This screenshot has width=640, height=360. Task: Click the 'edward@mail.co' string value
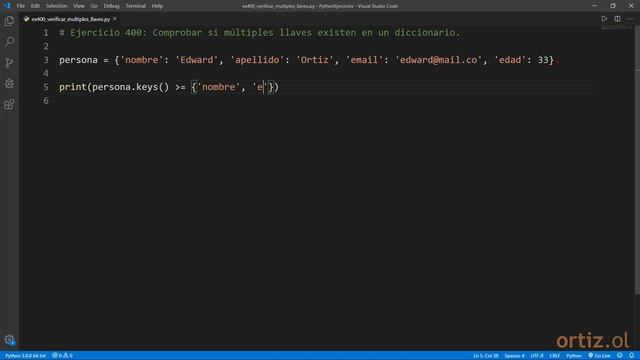tap(438, 60)
